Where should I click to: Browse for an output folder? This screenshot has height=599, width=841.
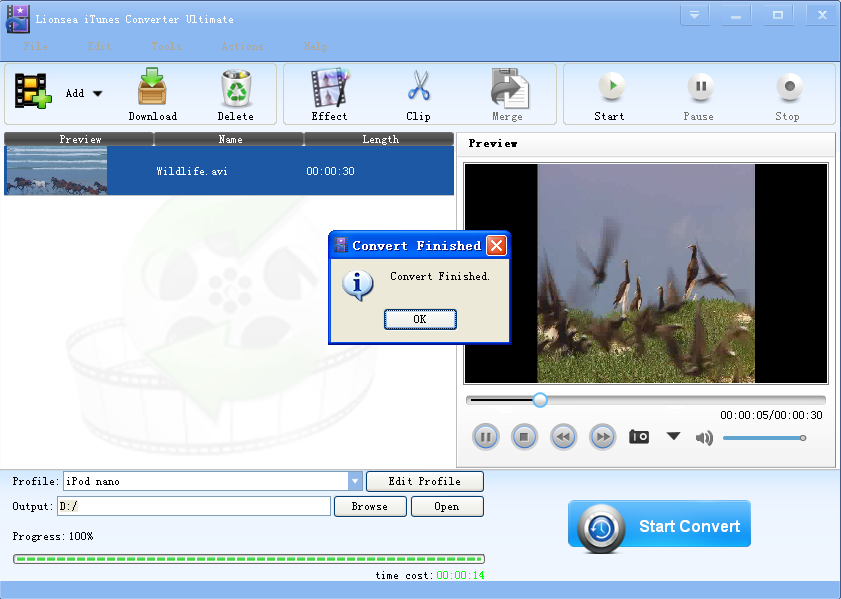pyautogui.click(x=370, y=506)
